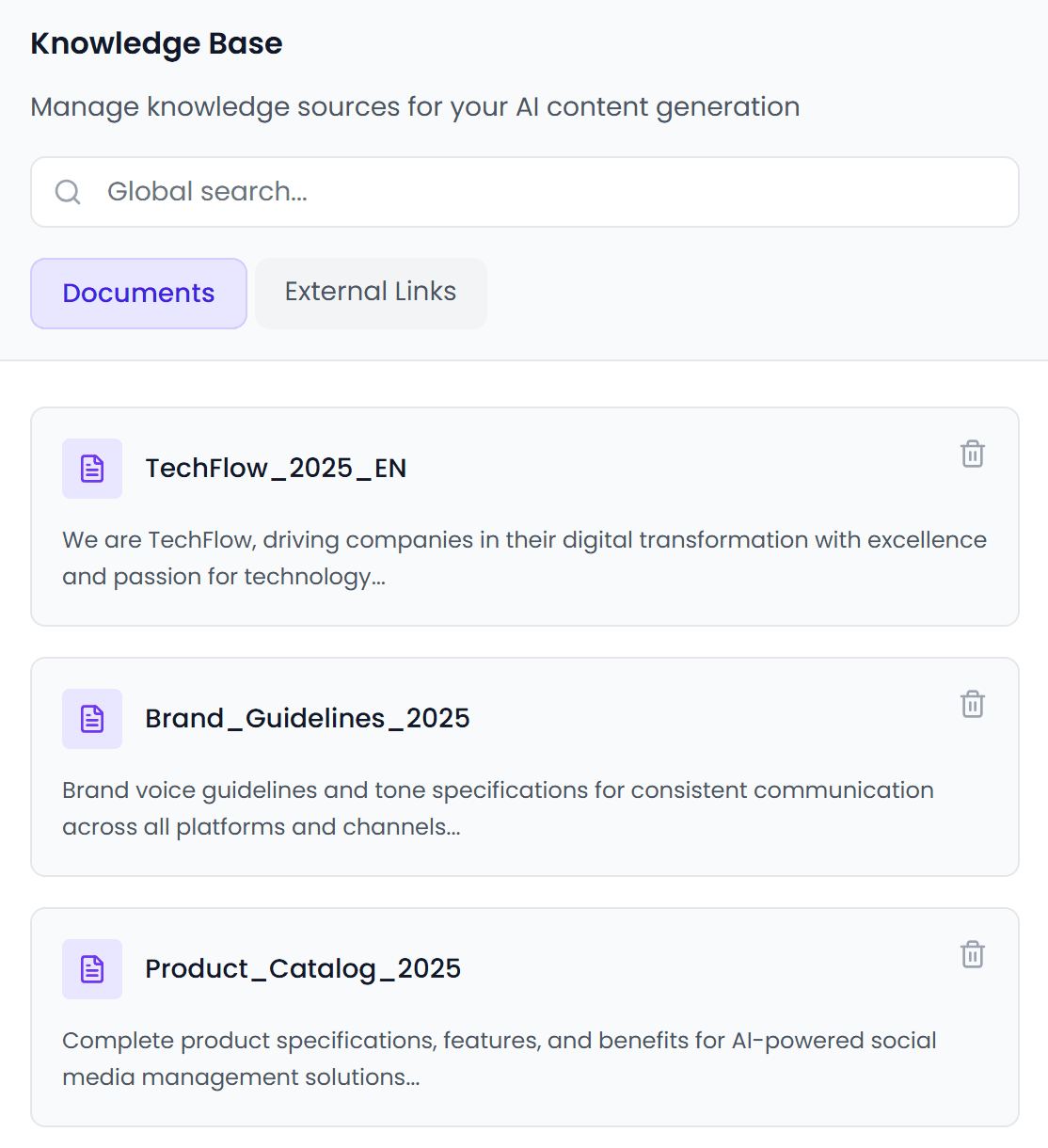Open the External Links tab
This screenshot has height=1148, width=1048.
pyautogui.click(x=371, y=293)
